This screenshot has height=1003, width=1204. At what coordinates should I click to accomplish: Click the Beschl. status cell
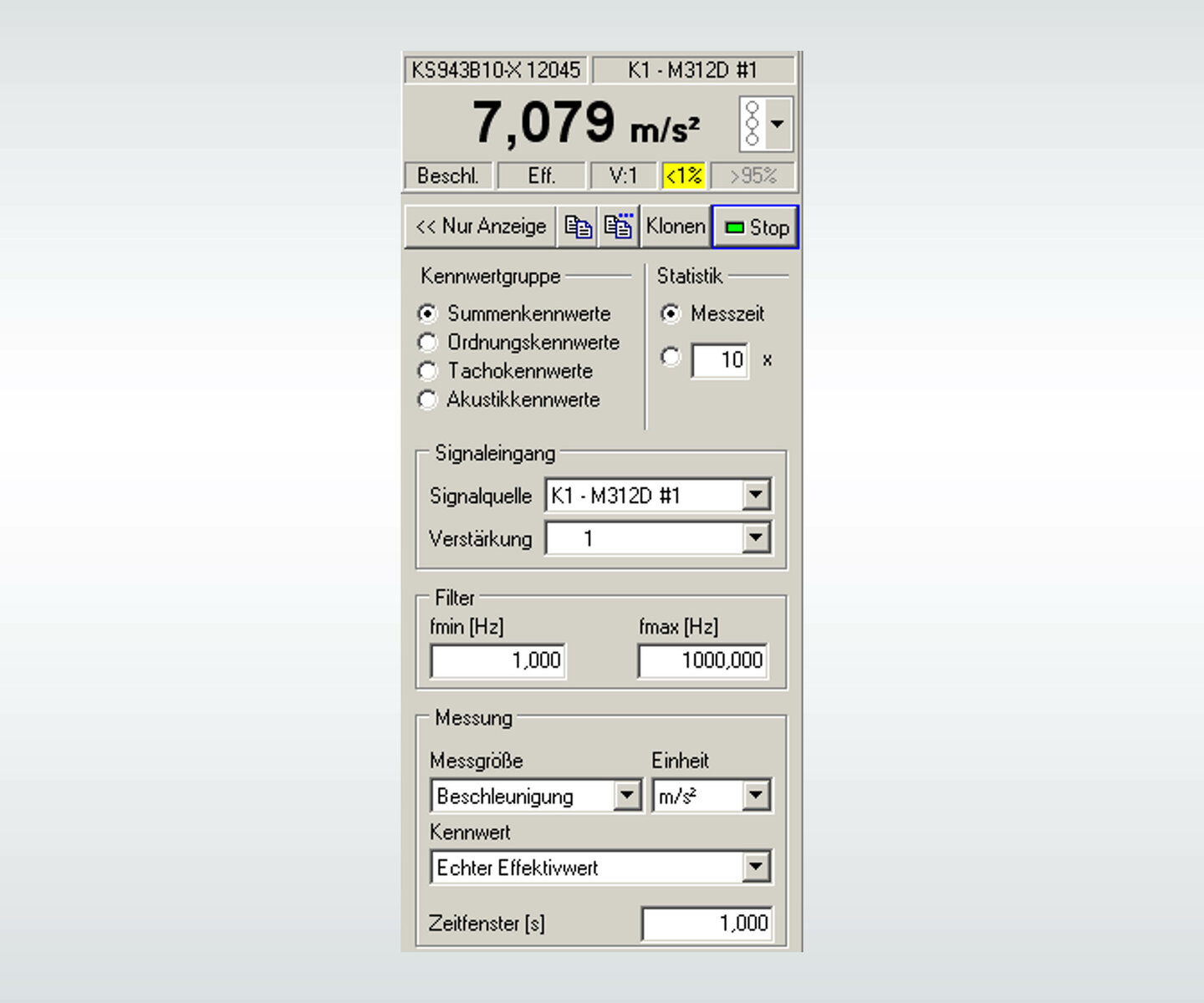pos(448,176)
